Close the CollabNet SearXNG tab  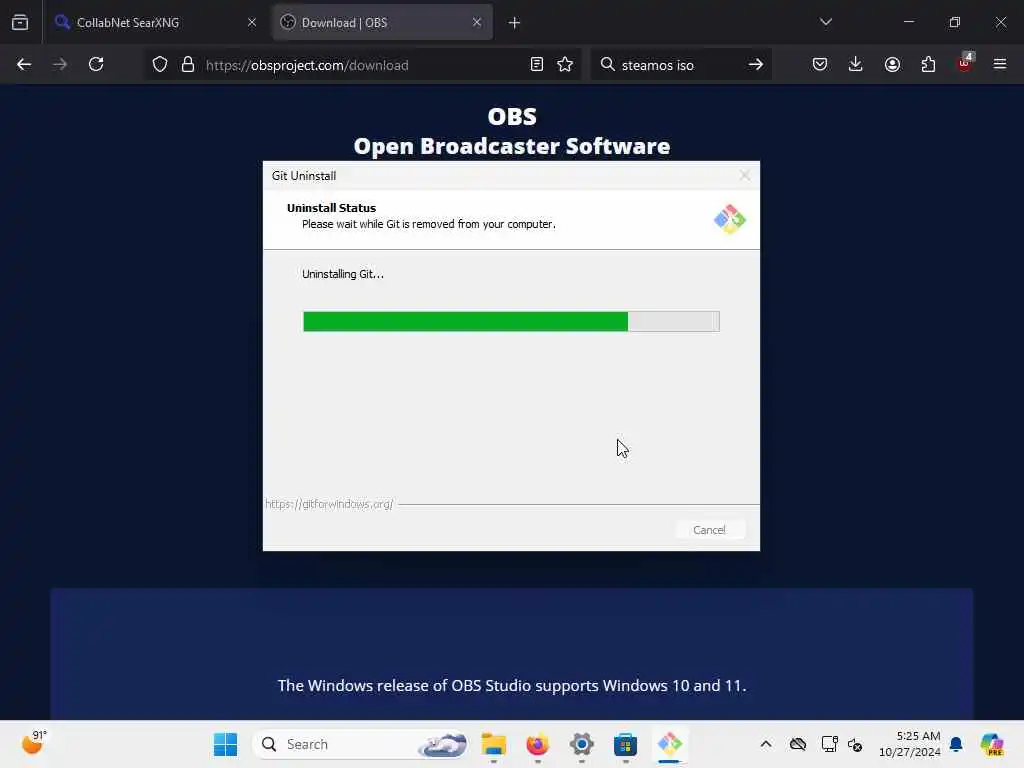[252, 22]
